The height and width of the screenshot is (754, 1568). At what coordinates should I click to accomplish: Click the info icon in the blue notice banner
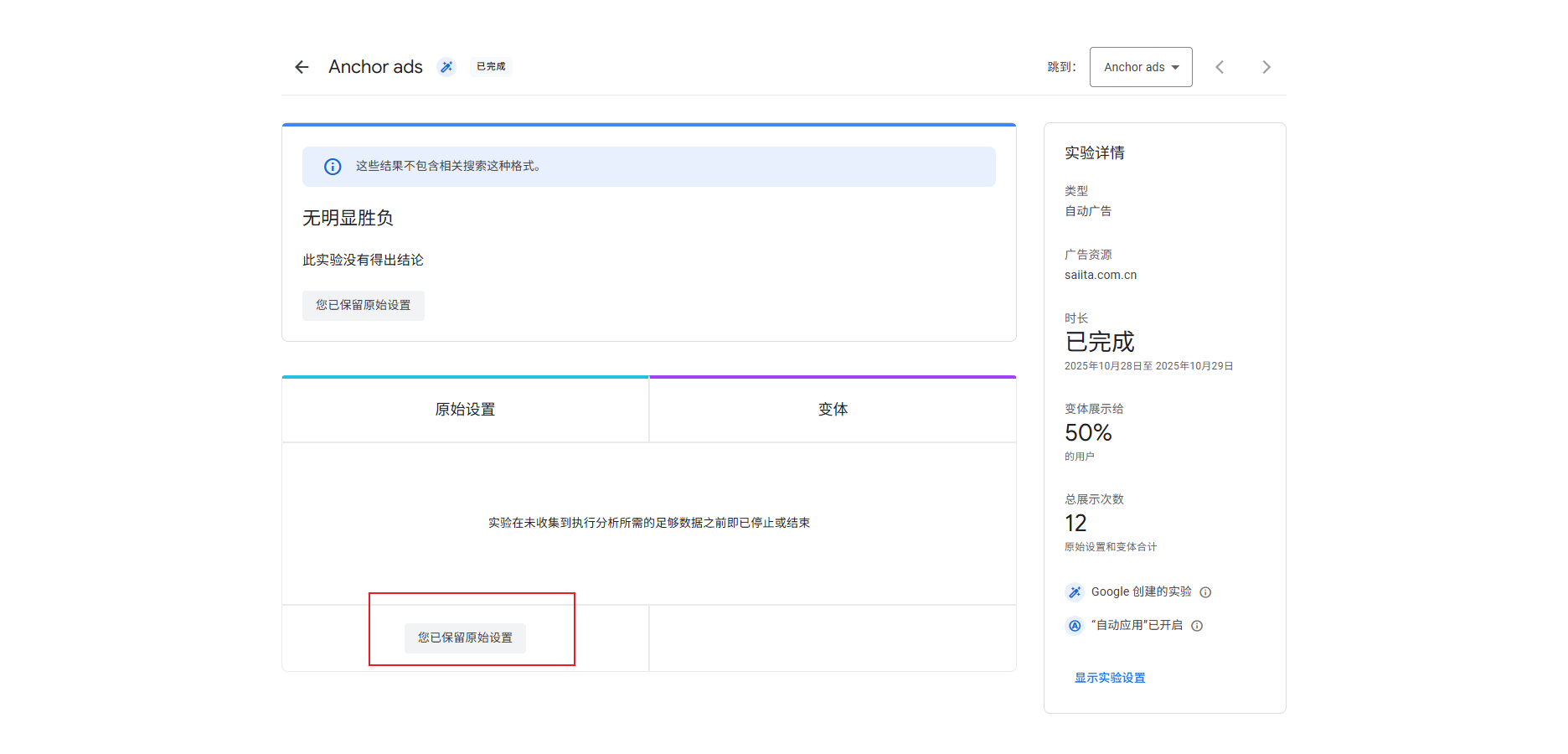pos(332,166)
